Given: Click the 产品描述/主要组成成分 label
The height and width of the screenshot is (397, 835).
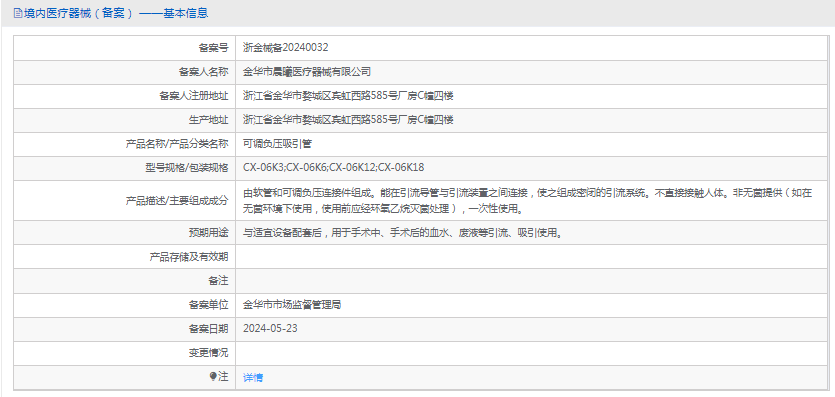Looking at the screenshot, I should point(177,201).
